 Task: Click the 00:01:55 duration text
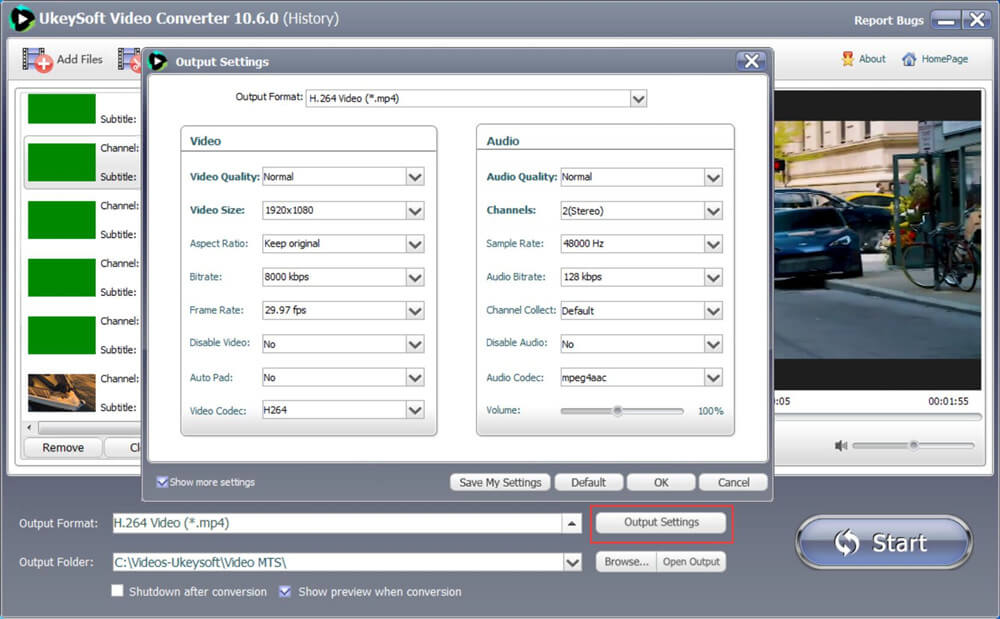pos(948,401)
